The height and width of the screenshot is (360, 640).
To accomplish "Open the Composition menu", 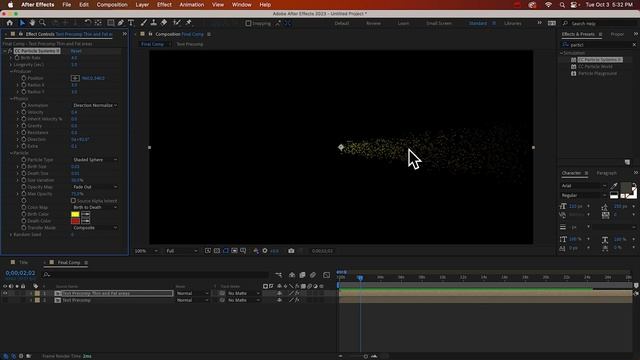I will pyautogui.click(x=112, y=5).
